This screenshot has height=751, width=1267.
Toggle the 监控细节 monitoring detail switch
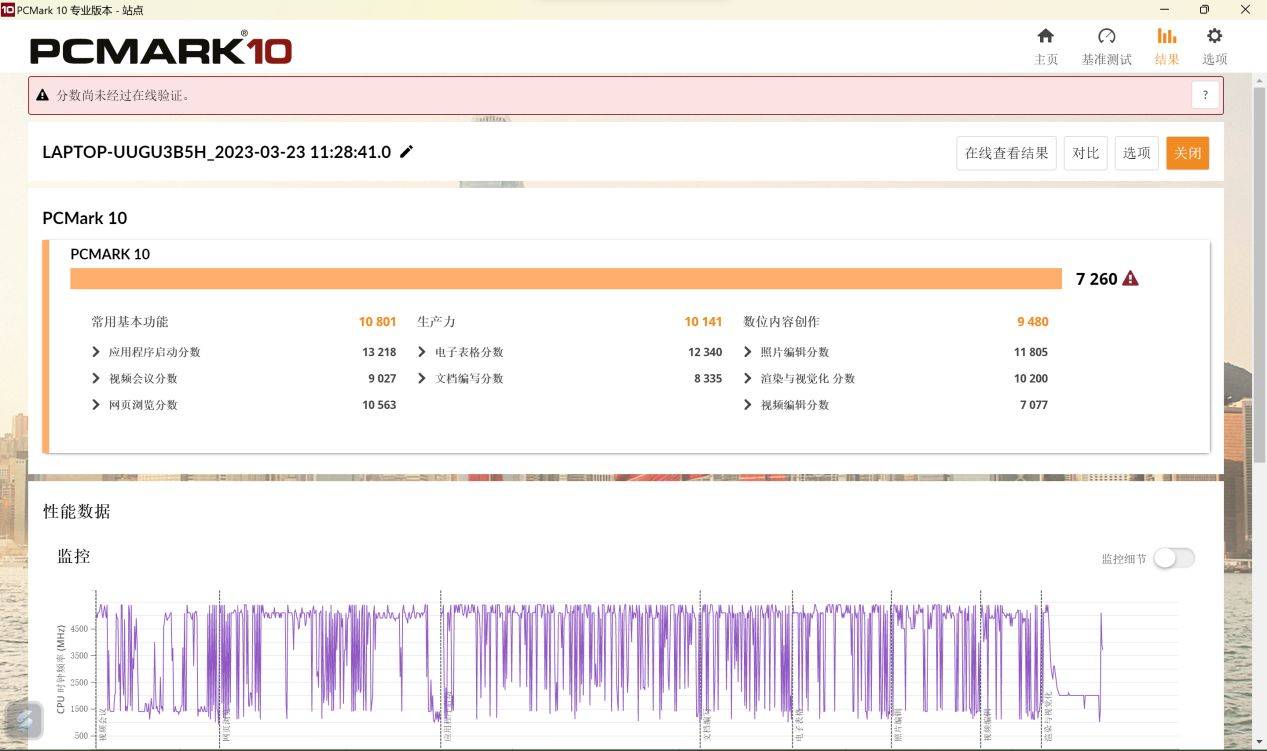[x=1174, y=558]
